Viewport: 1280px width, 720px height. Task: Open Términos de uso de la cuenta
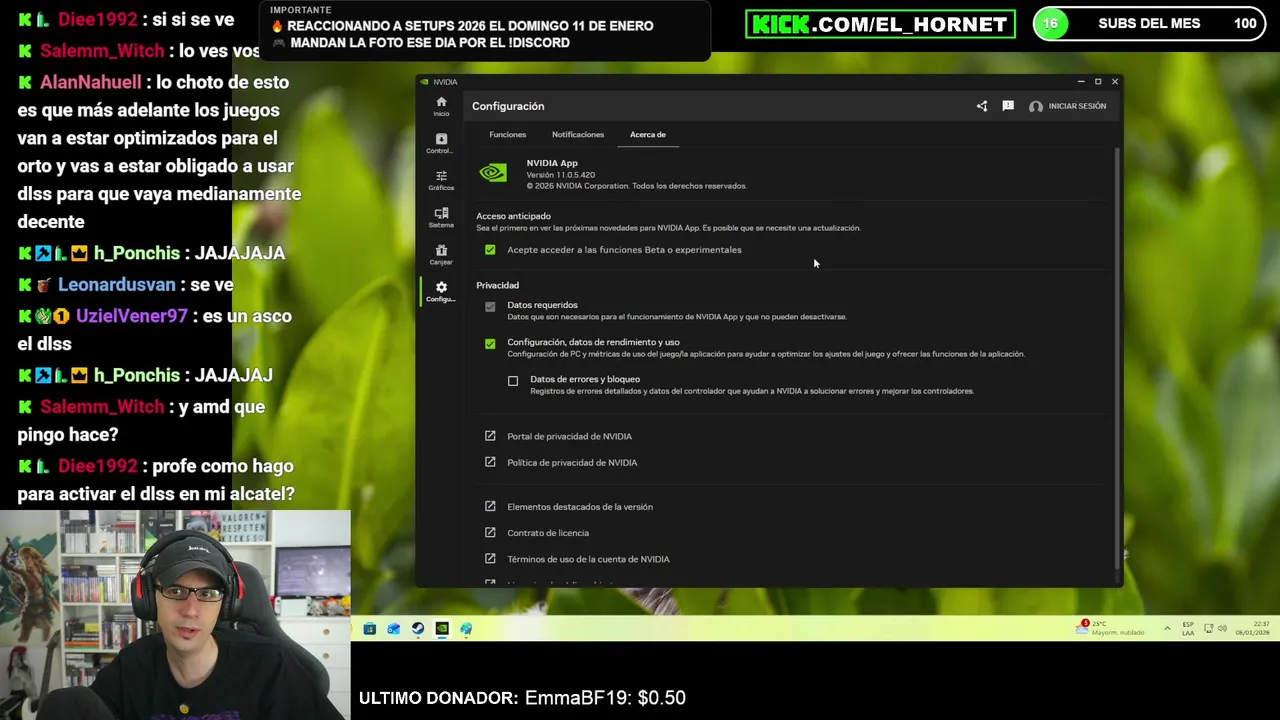588,559
